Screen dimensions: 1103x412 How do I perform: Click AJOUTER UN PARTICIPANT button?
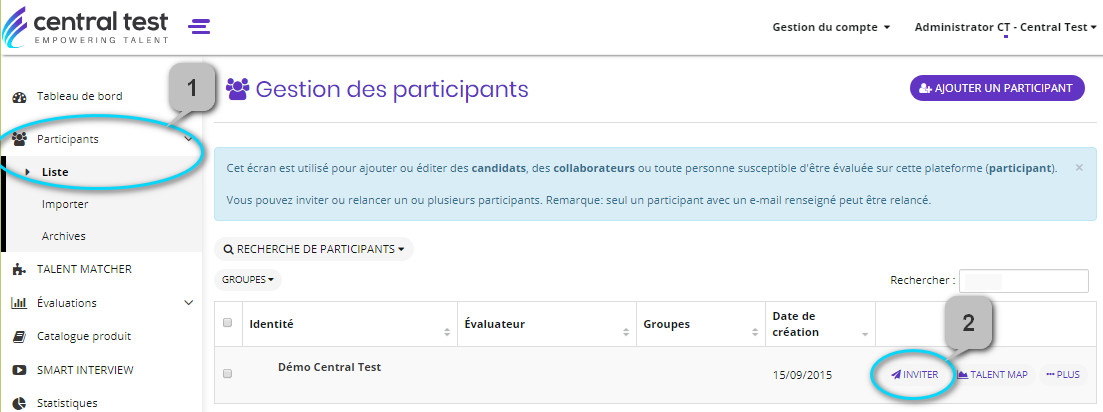click(x=997, y=88)
